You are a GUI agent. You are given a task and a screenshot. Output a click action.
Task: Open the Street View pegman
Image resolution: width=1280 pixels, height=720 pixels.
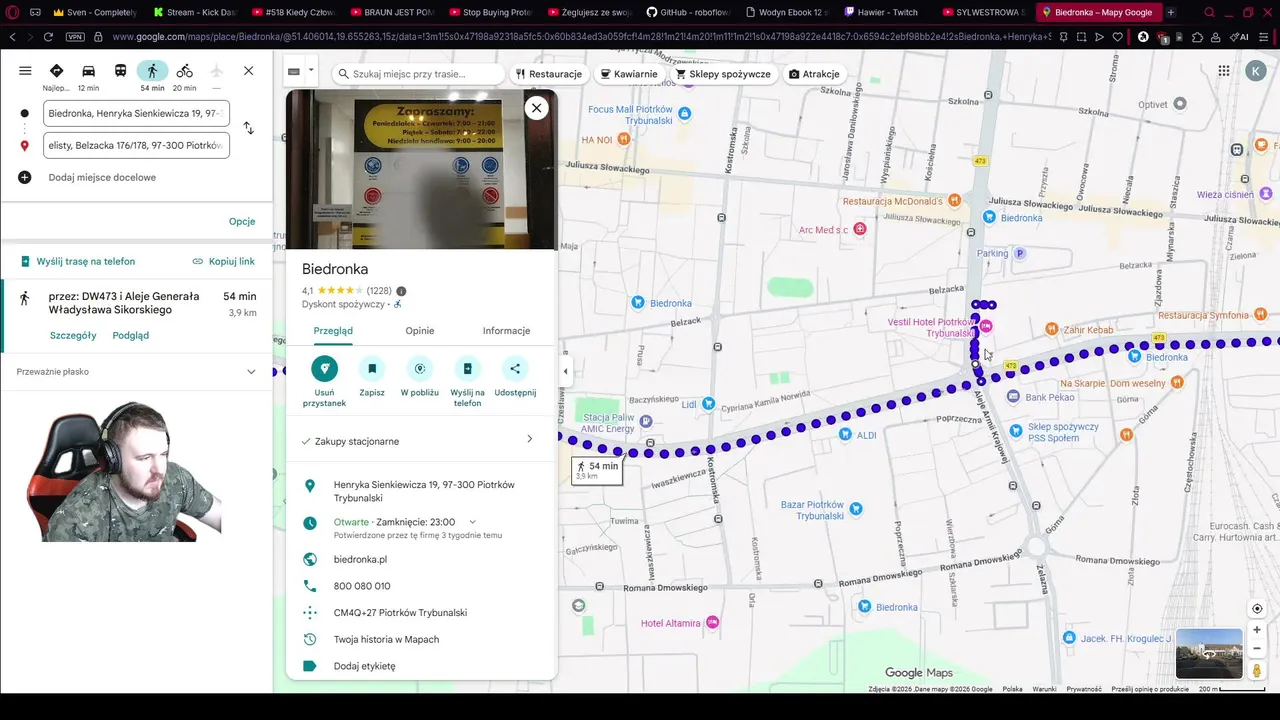click(x=1257, y=671)
